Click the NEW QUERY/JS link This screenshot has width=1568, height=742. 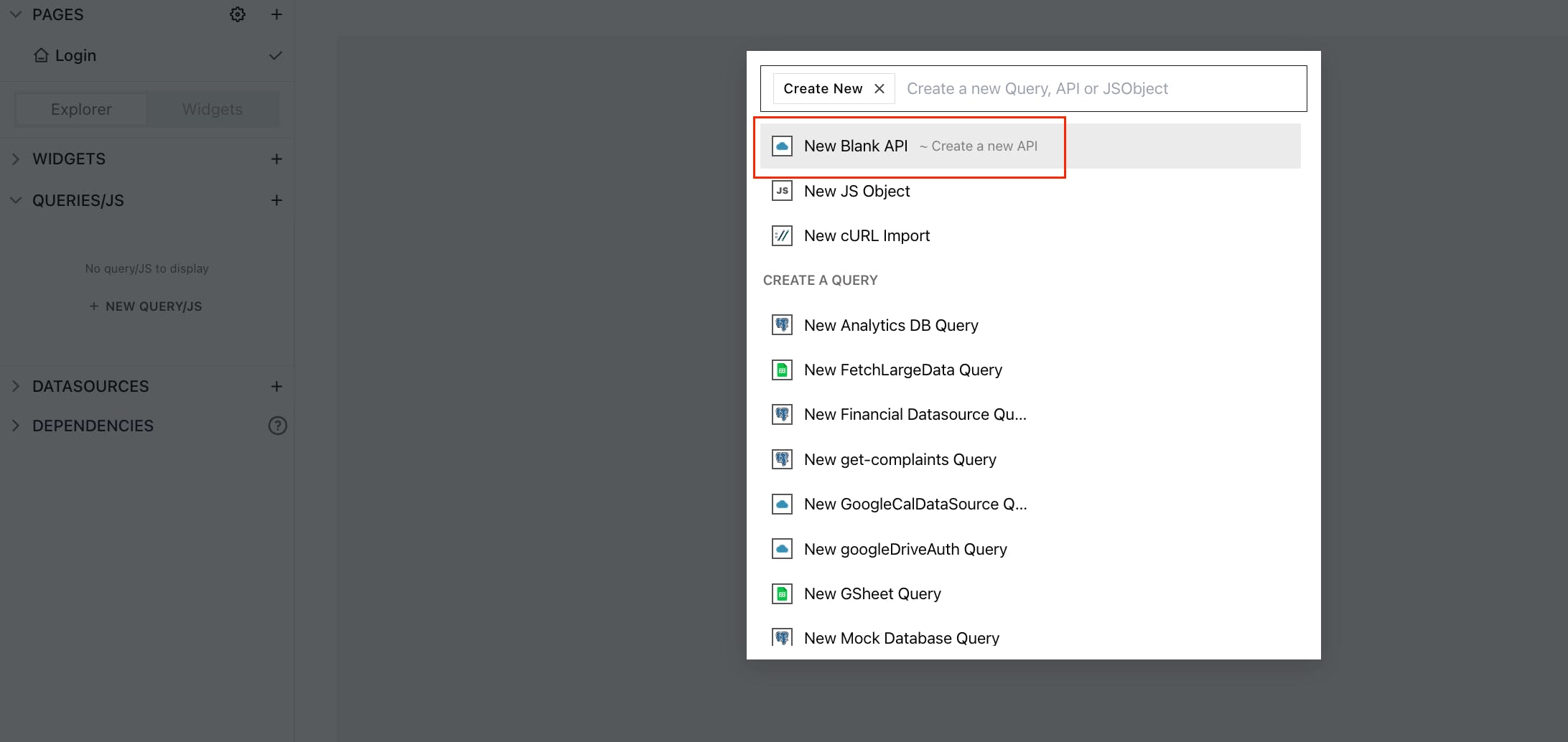146,306
